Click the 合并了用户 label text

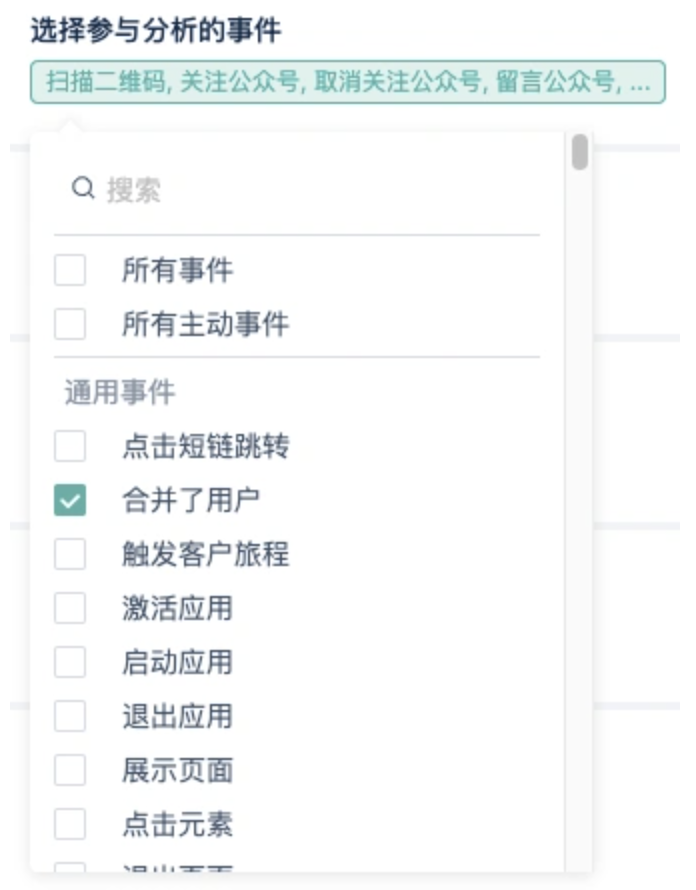pyautogui.click(x=191, y=500)
